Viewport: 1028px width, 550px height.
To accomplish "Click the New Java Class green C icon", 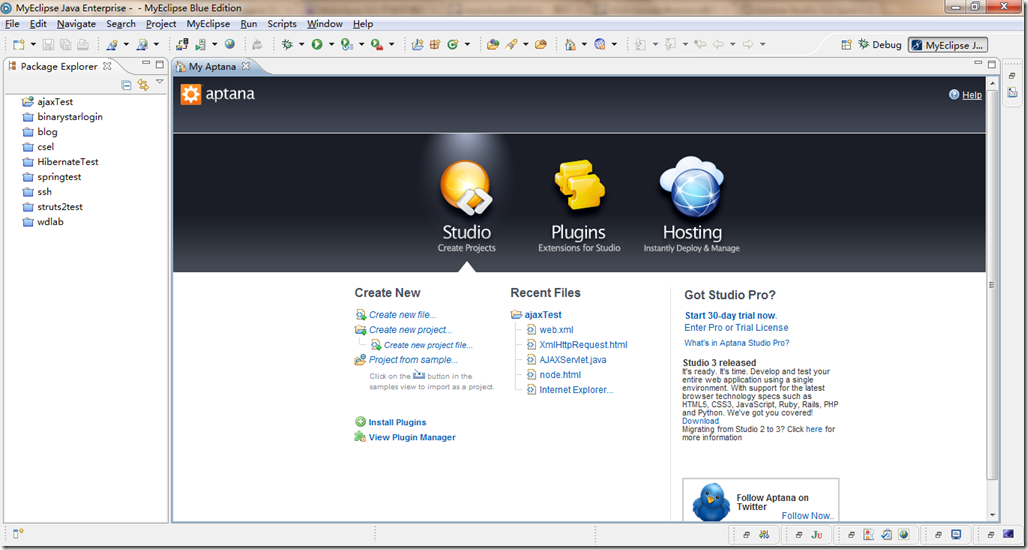I will (x=452, y=45).
